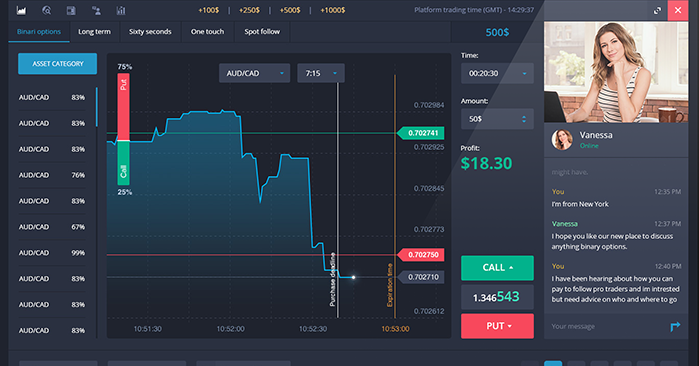Send the chat message with arrow icon
Screen dimensions: 699x366
[675, 326]
